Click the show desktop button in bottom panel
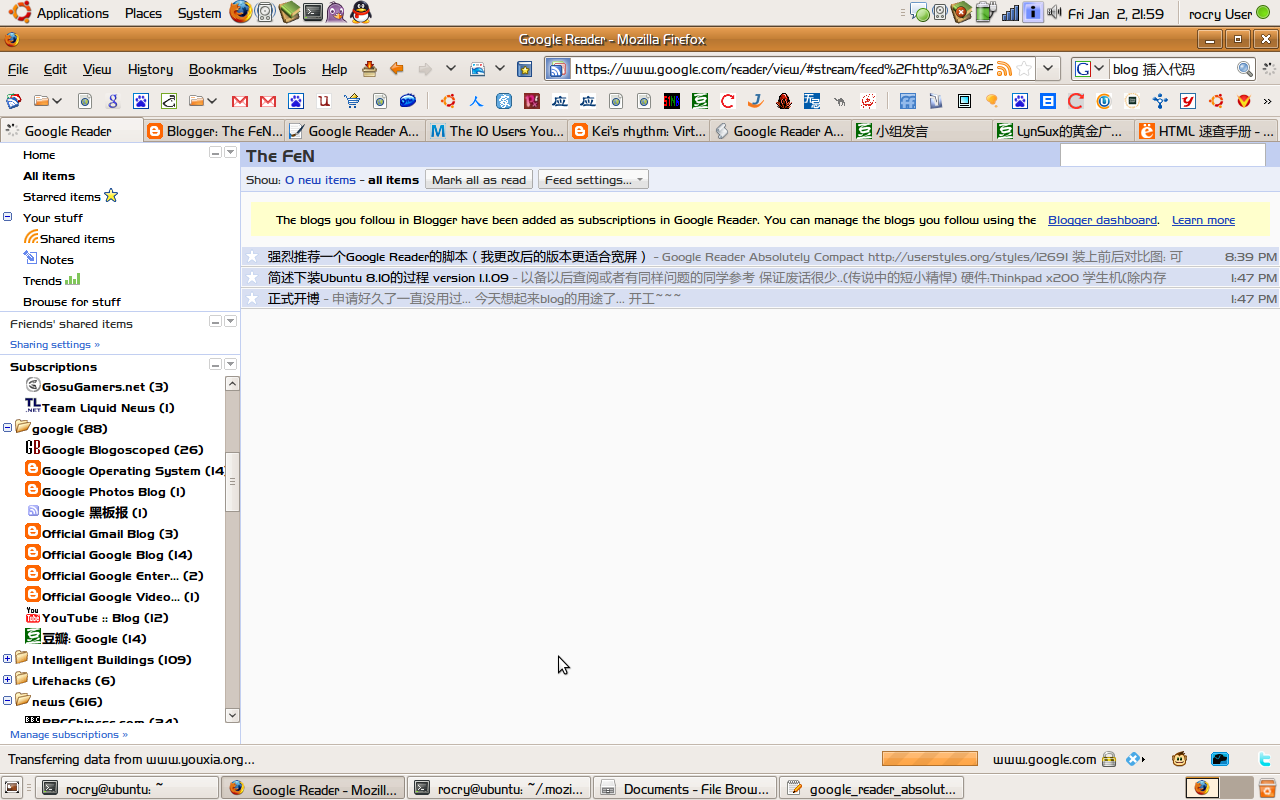This screenshot has width=1280, height=800. click(x=13, y=787)
